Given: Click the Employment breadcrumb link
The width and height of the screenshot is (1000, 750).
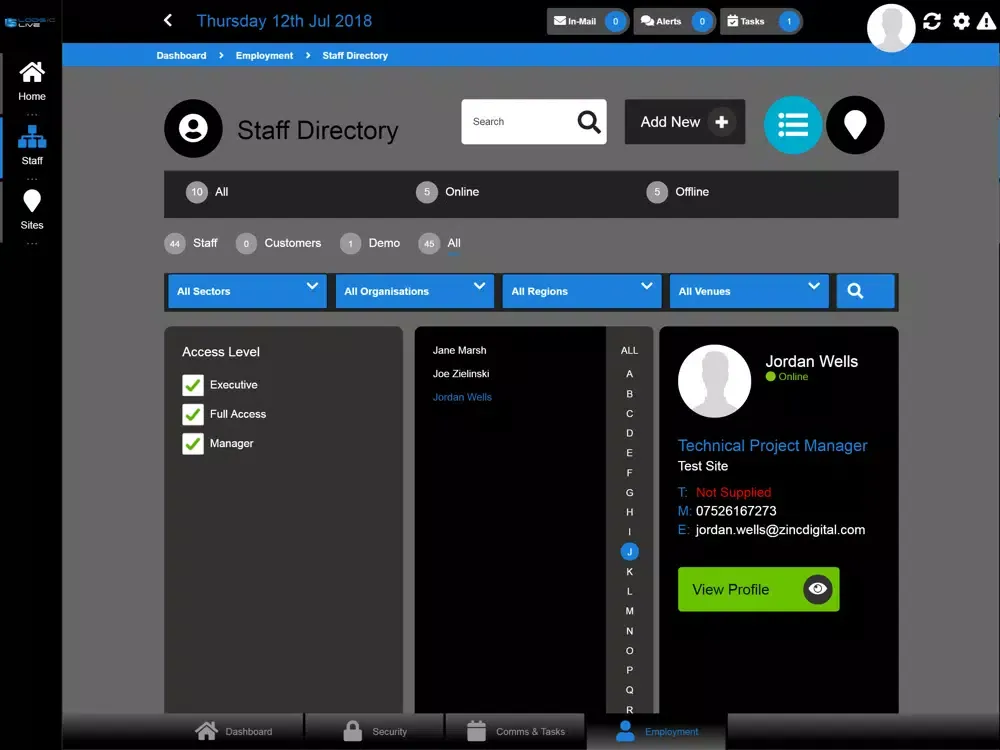Looking at the screenshot, I should 264,55.
